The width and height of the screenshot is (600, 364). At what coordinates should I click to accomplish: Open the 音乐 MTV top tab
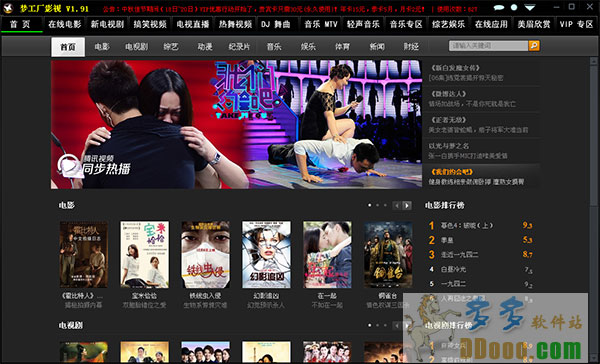[x=321, y=24]
